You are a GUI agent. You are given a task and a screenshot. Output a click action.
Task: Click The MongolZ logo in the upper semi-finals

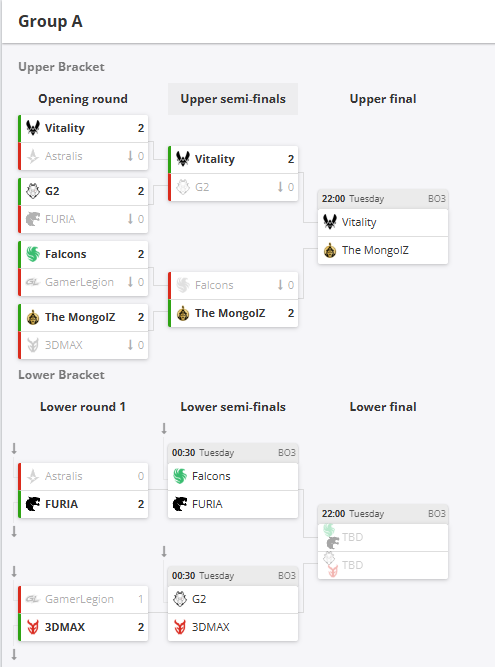pyautogui.click(x=183, y=313)
